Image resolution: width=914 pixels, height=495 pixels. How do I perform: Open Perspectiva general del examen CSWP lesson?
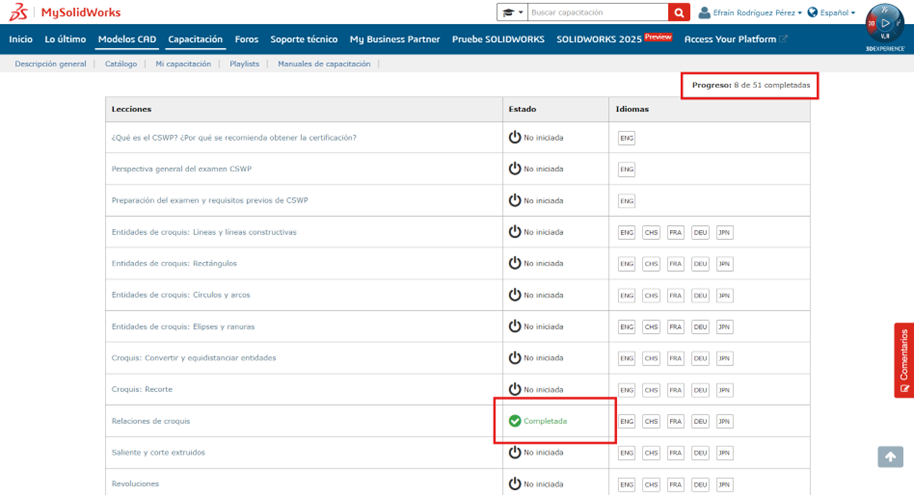[x=181, y=169]
